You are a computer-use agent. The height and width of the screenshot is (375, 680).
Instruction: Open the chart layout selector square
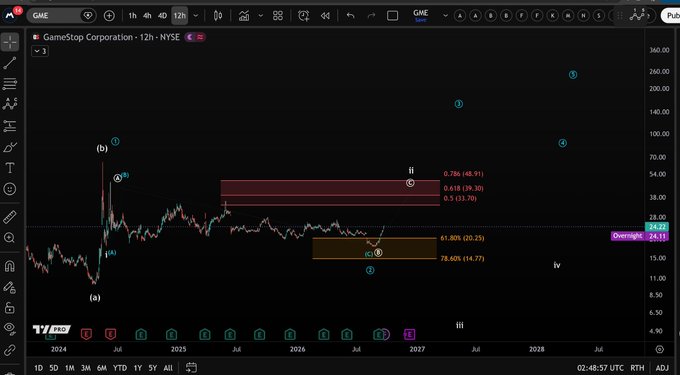coord(392,16)
